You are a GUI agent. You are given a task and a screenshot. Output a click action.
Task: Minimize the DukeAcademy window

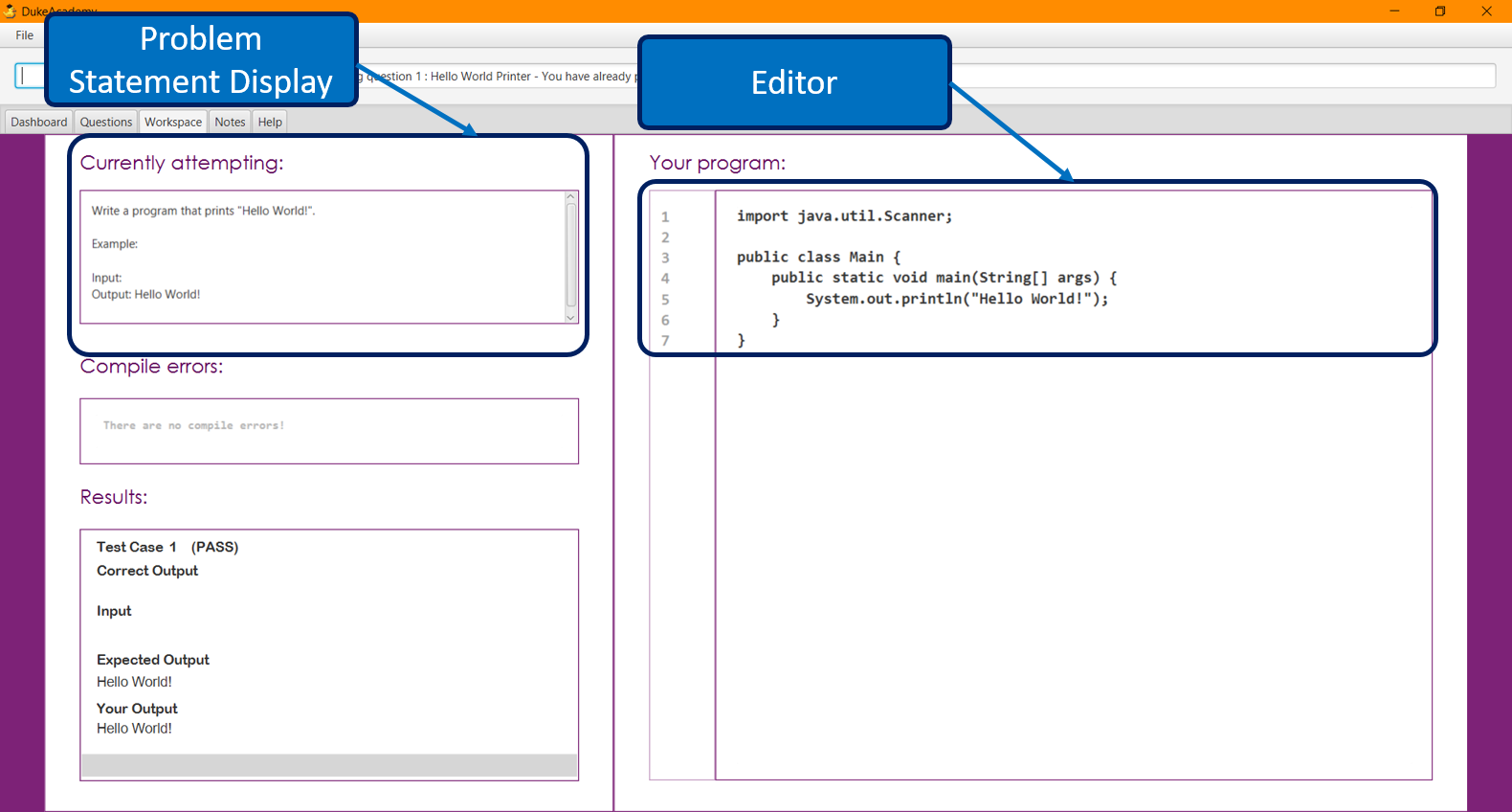(x=1394, y=11)
